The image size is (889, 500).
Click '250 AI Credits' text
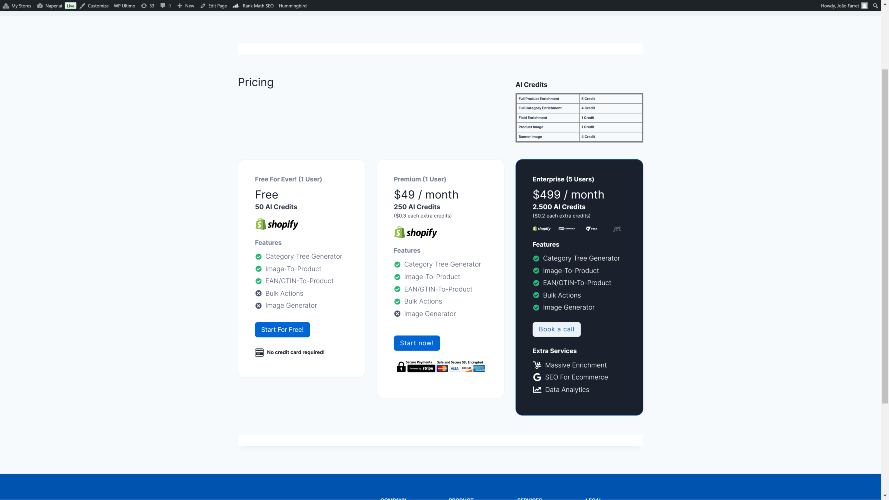tap(417, 207)
